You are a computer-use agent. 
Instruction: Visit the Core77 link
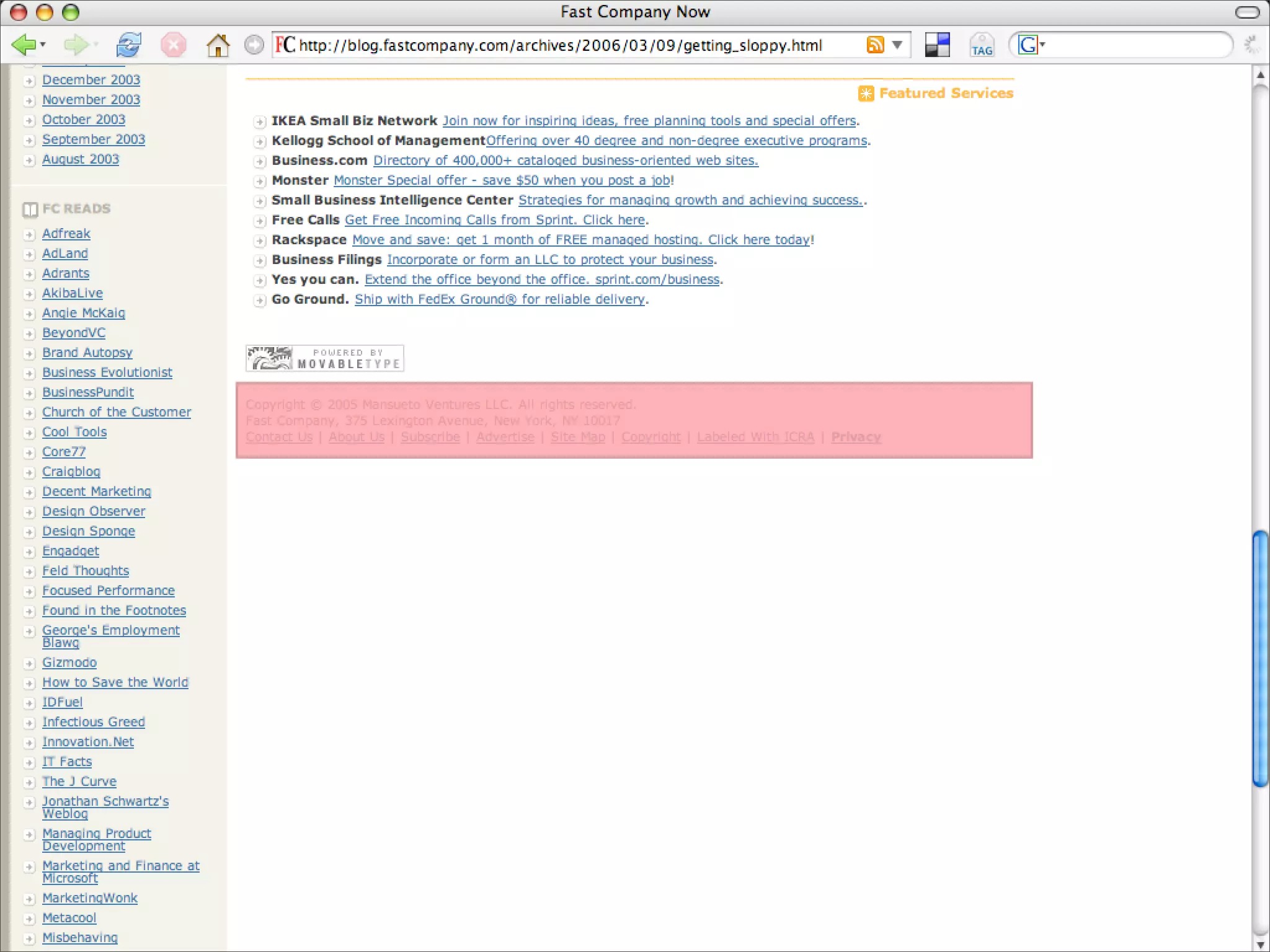(64, 451)
